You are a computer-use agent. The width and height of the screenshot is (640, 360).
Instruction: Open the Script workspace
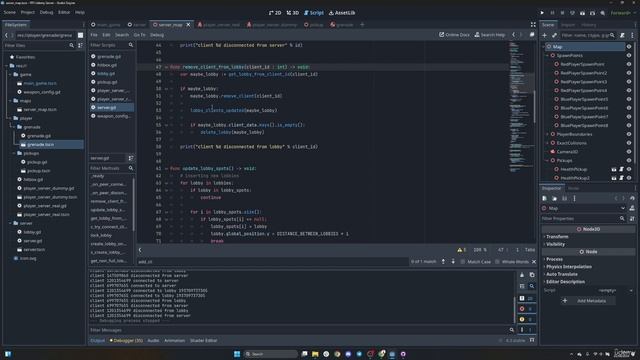click(x=314, y=13)
